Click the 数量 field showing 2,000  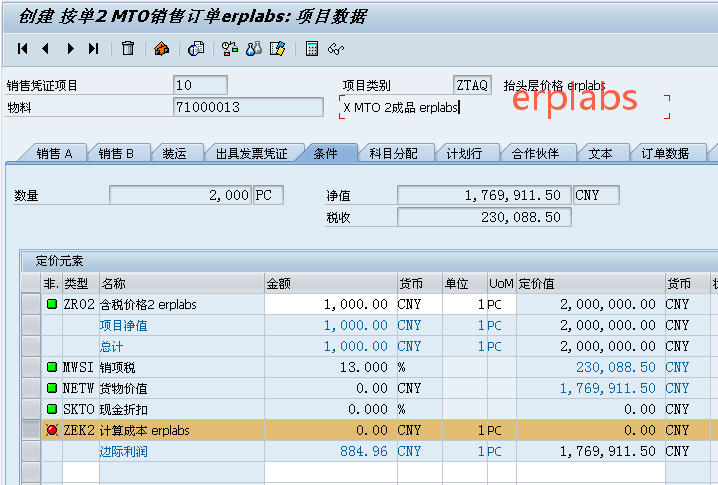pyautogui.click(x=180, y=195)
